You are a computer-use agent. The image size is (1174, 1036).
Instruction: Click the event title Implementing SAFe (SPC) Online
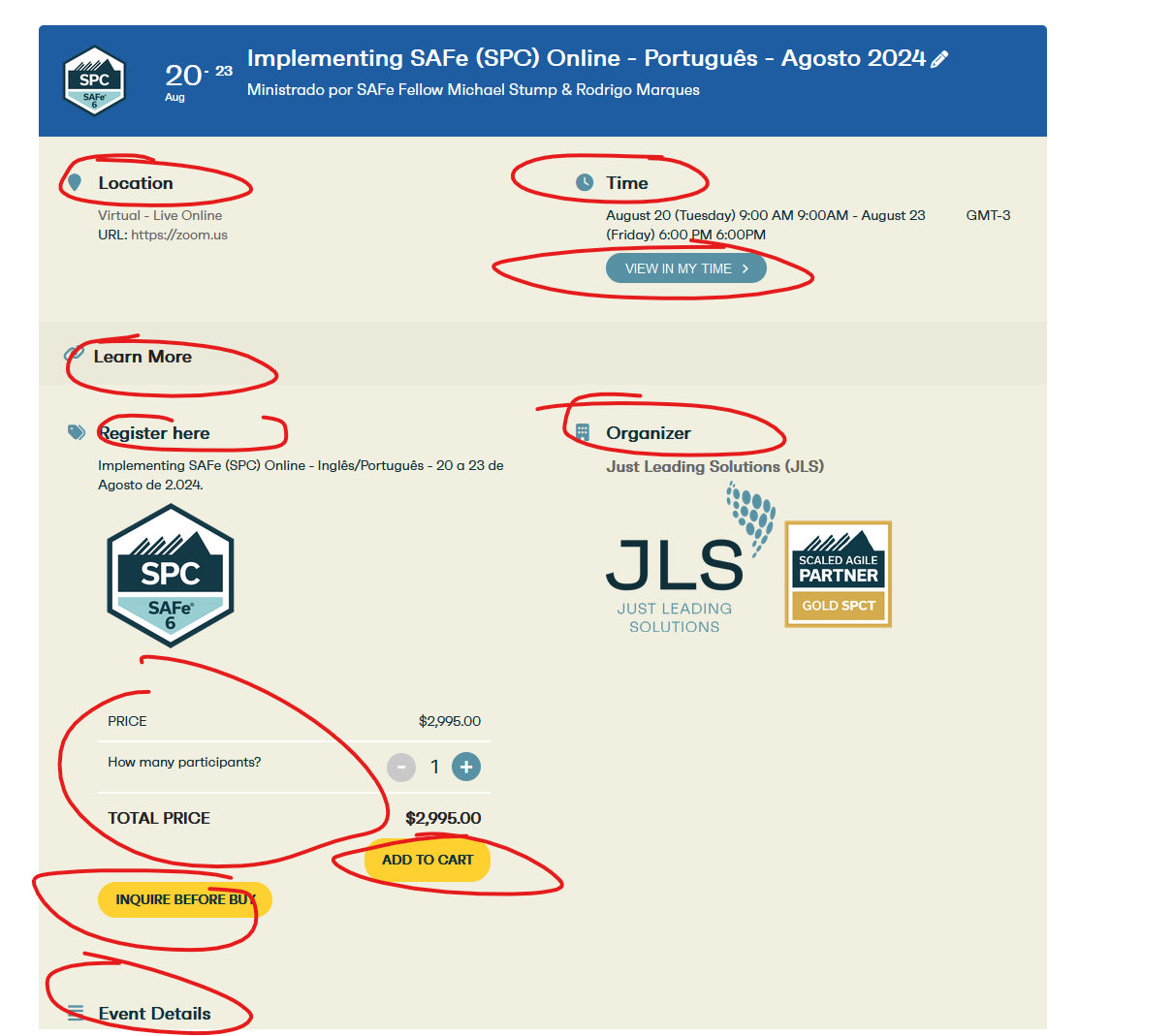587,58
